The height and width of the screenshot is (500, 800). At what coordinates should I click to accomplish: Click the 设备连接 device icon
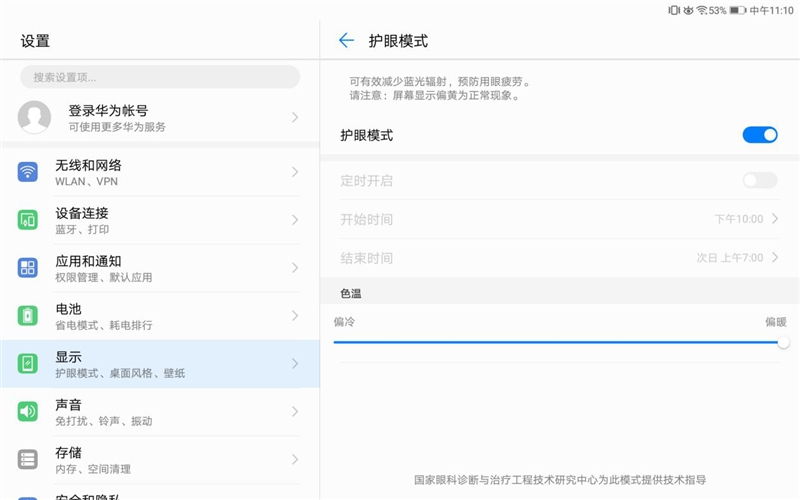pyautogui.click(x=28, y=220)
